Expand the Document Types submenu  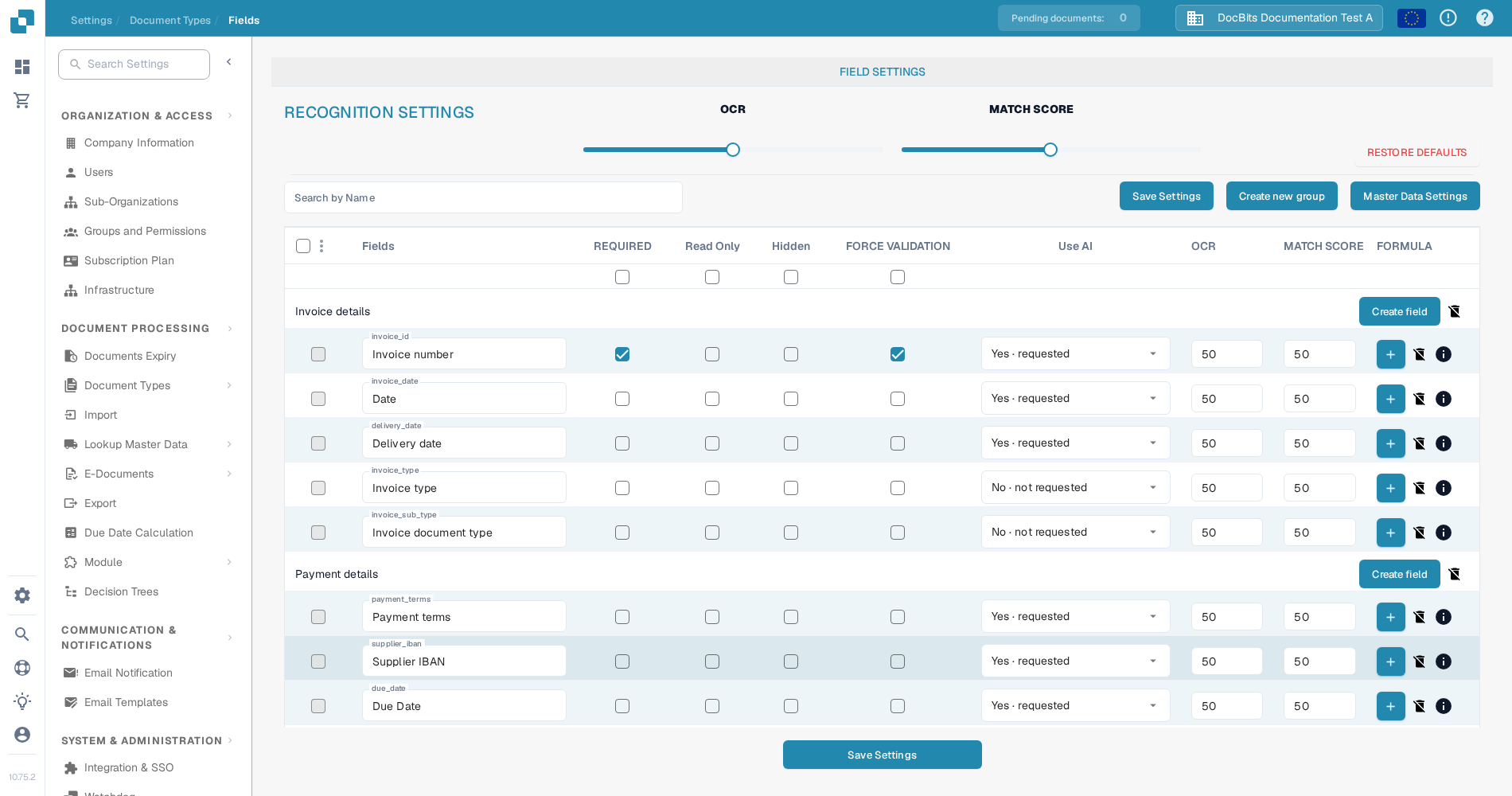click(x=229, y=385)
